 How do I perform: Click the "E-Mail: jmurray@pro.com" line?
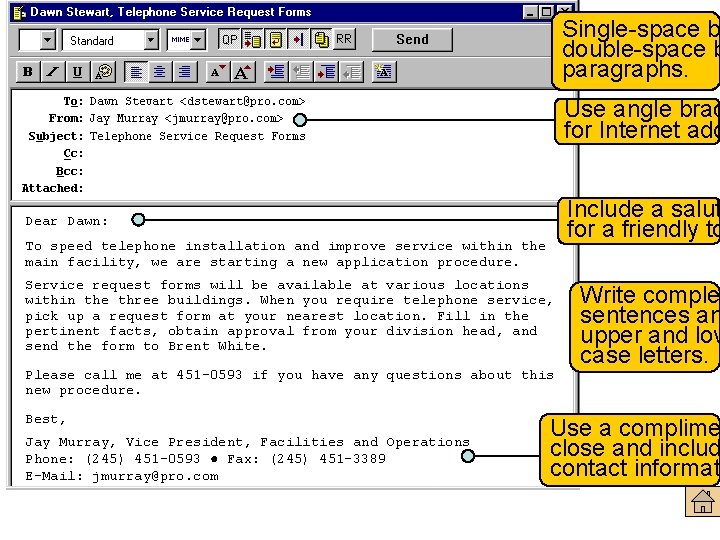(122, 476)
